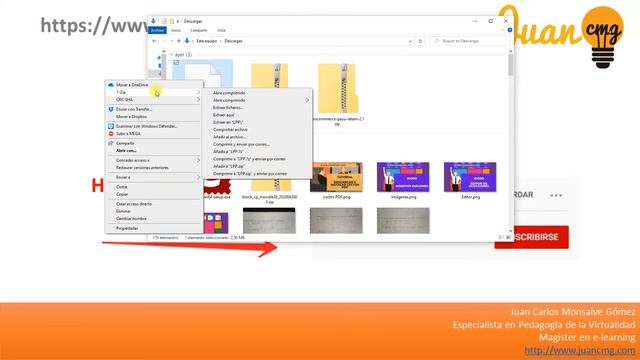The width and height of the screenshot is (640, 360).
Task: Choose Mover a OneDrive cloud icon entry
Action: tap(111, 85)
